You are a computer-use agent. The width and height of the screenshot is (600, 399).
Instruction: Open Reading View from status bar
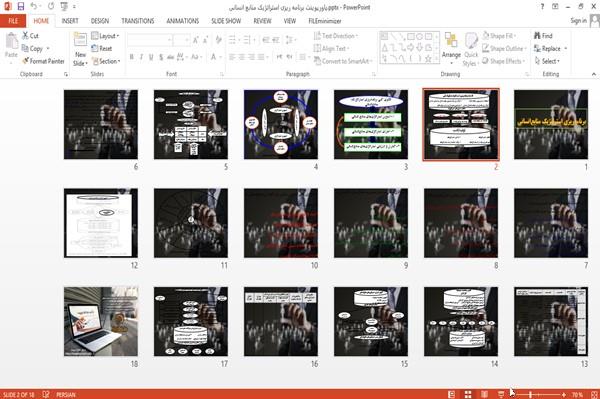pos(484,394)
